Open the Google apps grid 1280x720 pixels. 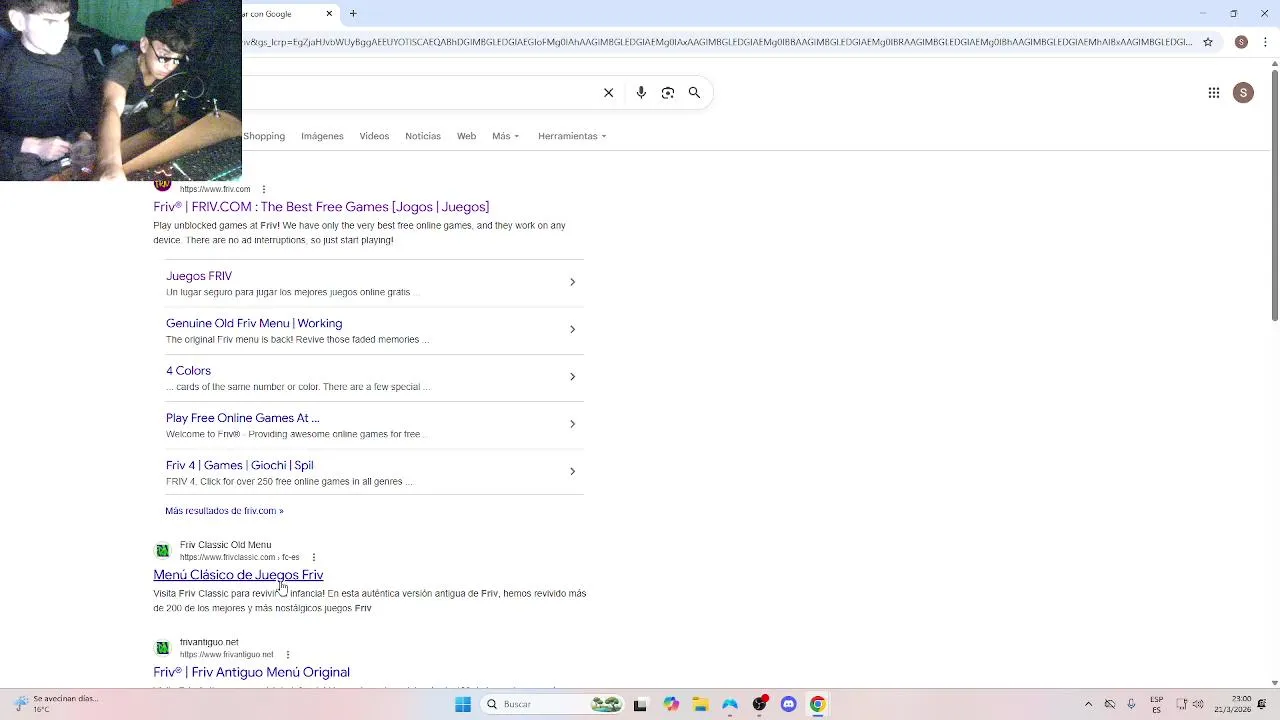(x=1214, y=93)
